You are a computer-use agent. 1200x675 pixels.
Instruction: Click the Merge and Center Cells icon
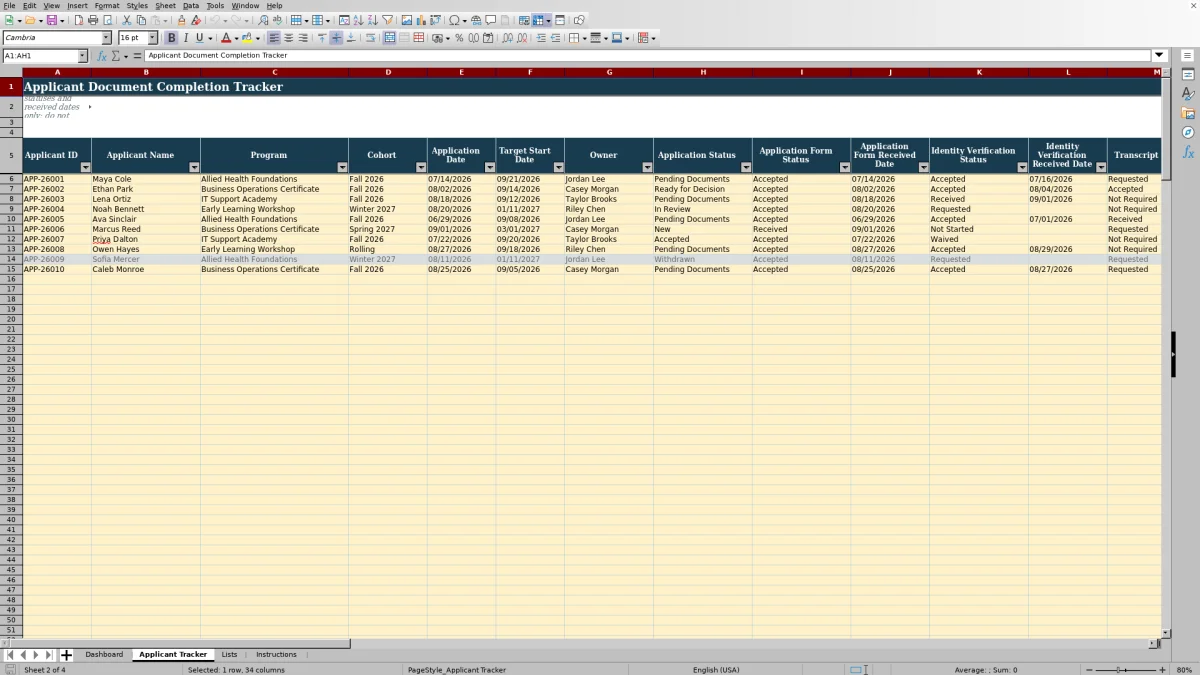tap(389, 38)
